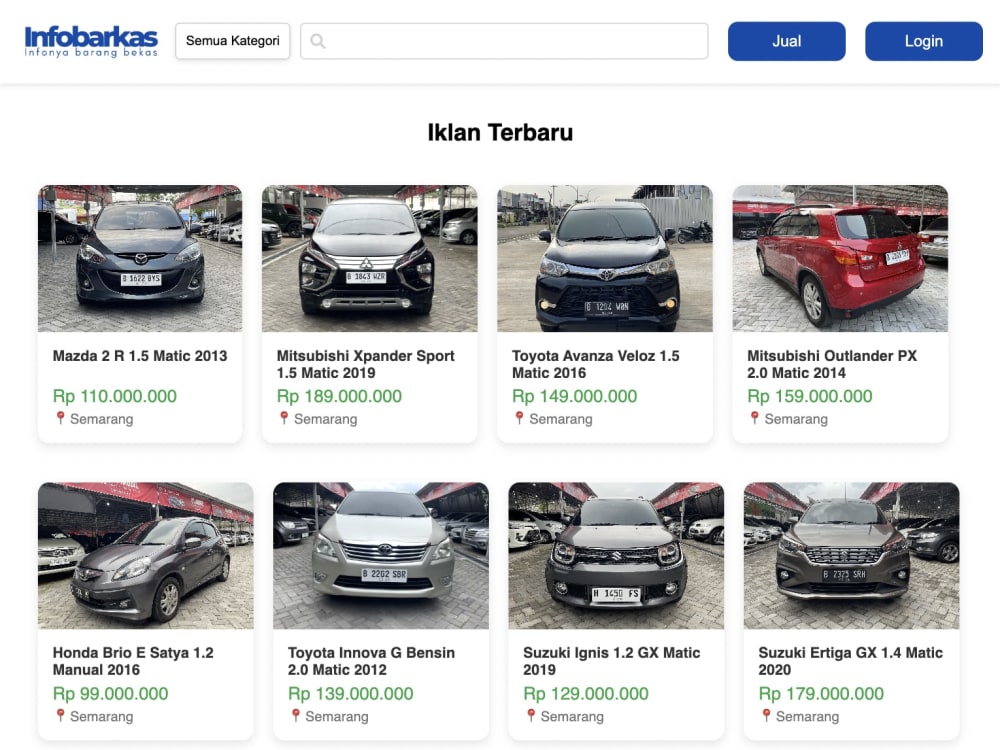Click the search magnifier icon
Image resolution: width=1000 pixels, height=750 pixels.
318,41
